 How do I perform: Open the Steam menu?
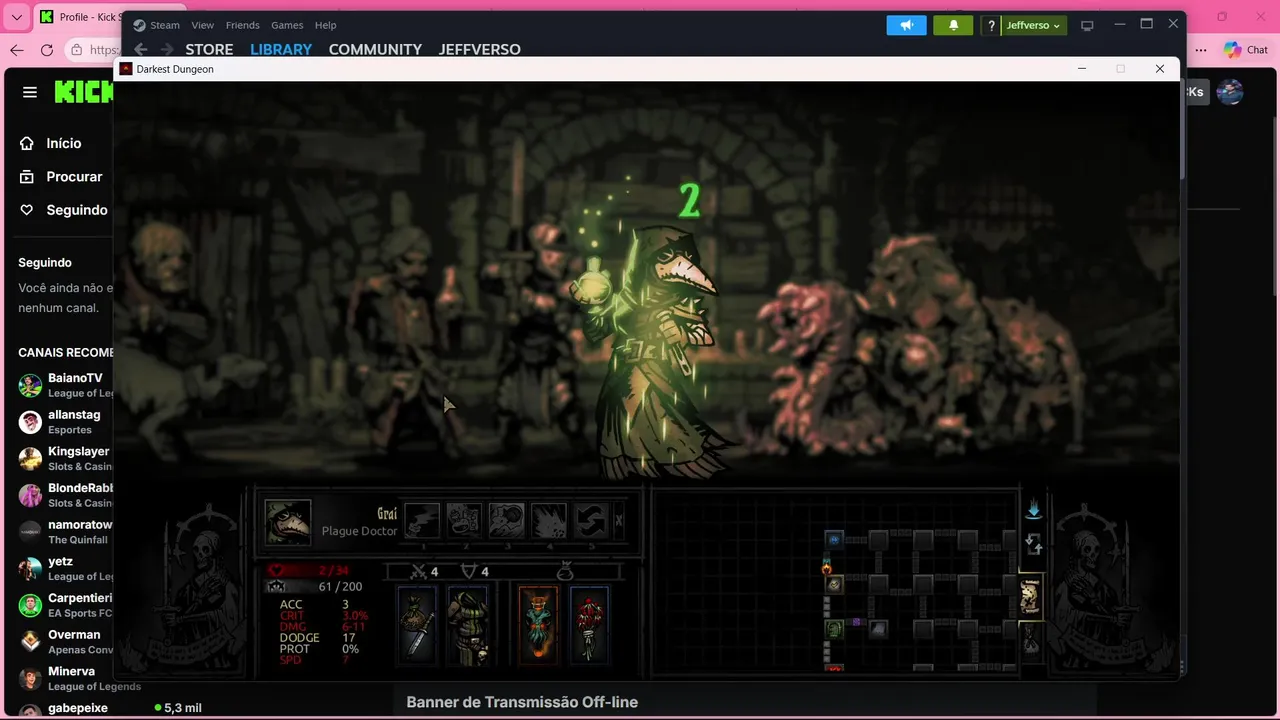157,25
